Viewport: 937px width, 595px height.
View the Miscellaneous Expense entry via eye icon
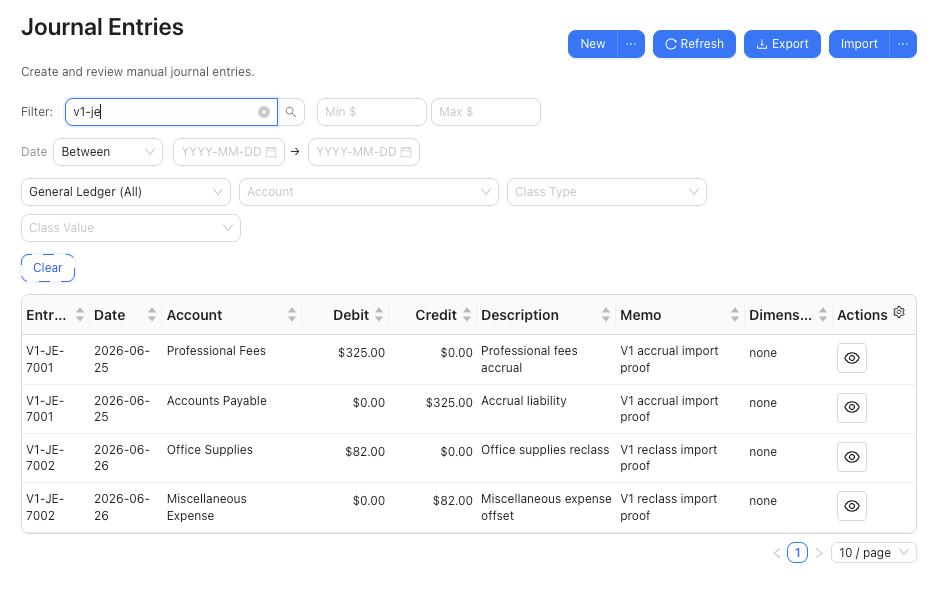click(x=852, y=506)
